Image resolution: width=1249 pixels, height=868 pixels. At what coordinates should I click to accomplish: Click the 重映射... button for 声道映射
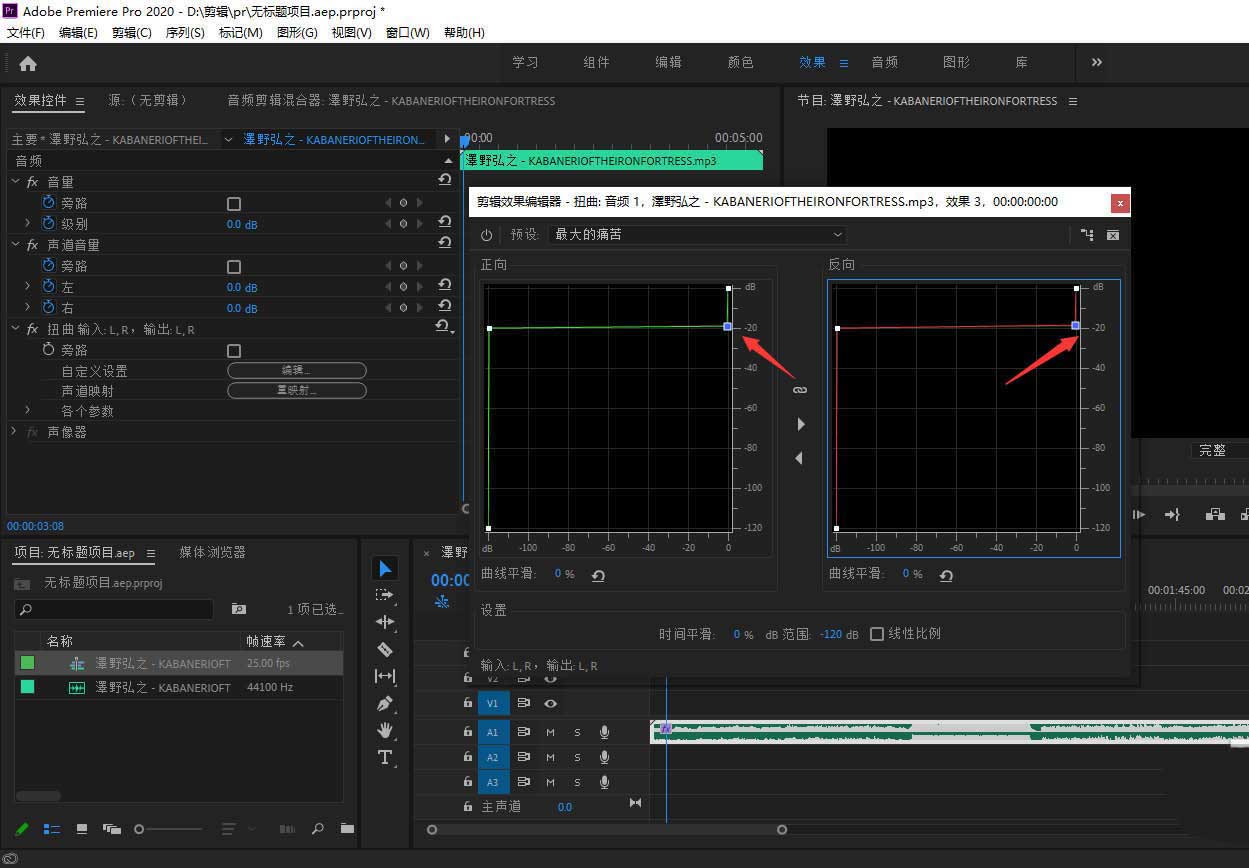[x=297, y=391]
